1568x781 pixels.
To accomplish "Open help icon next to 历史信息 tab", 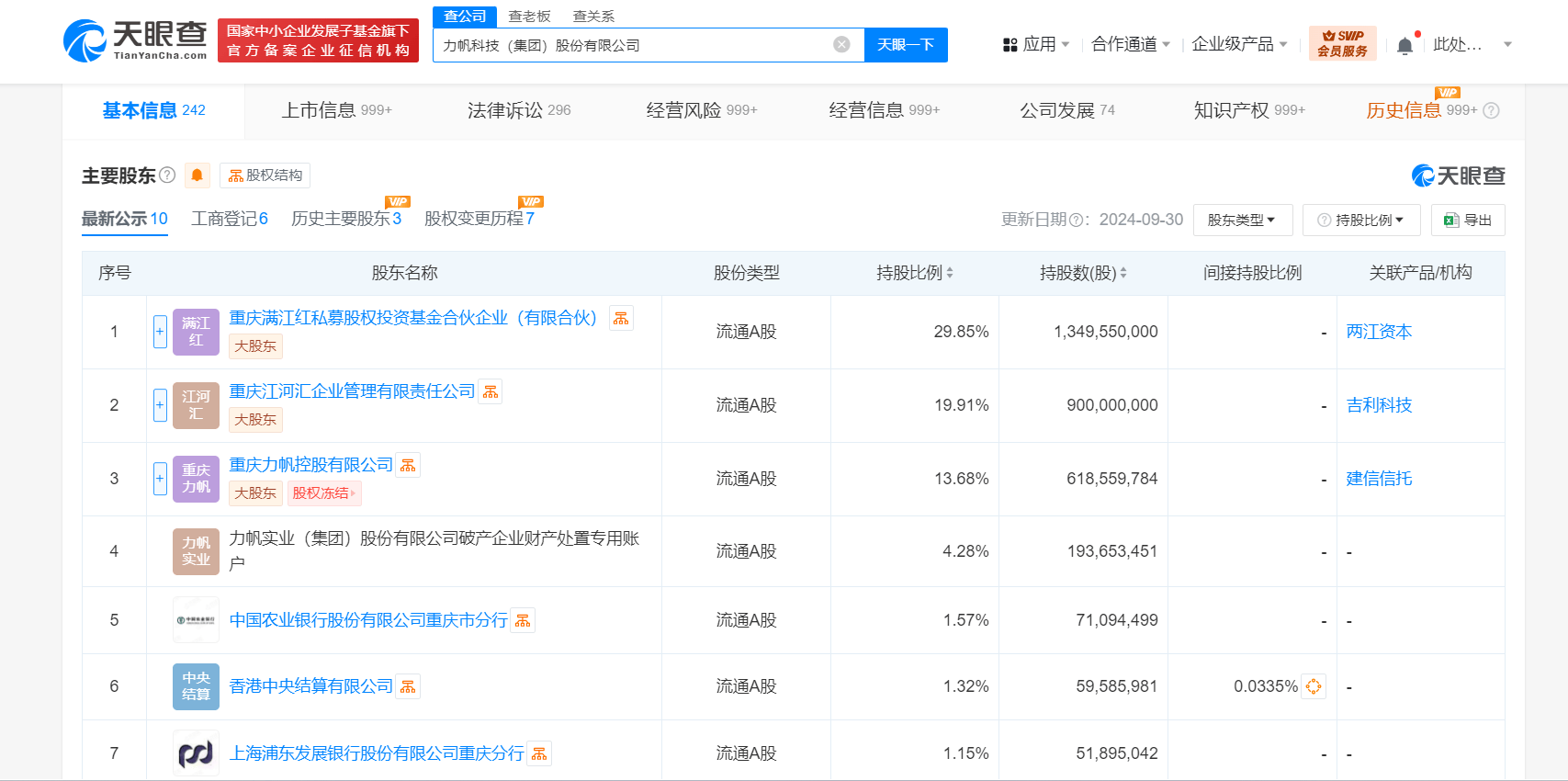I will tap(1491, 110).
